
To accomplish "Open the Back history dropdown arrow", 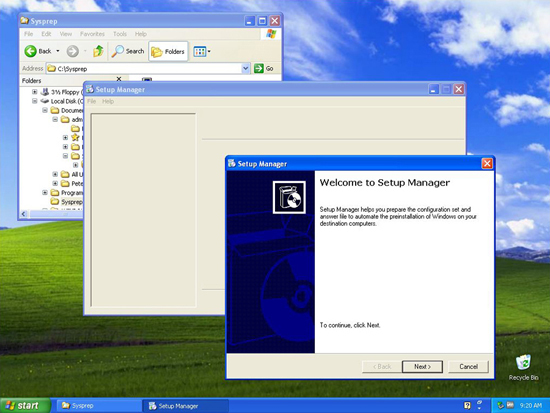I will tap(58, 51).
